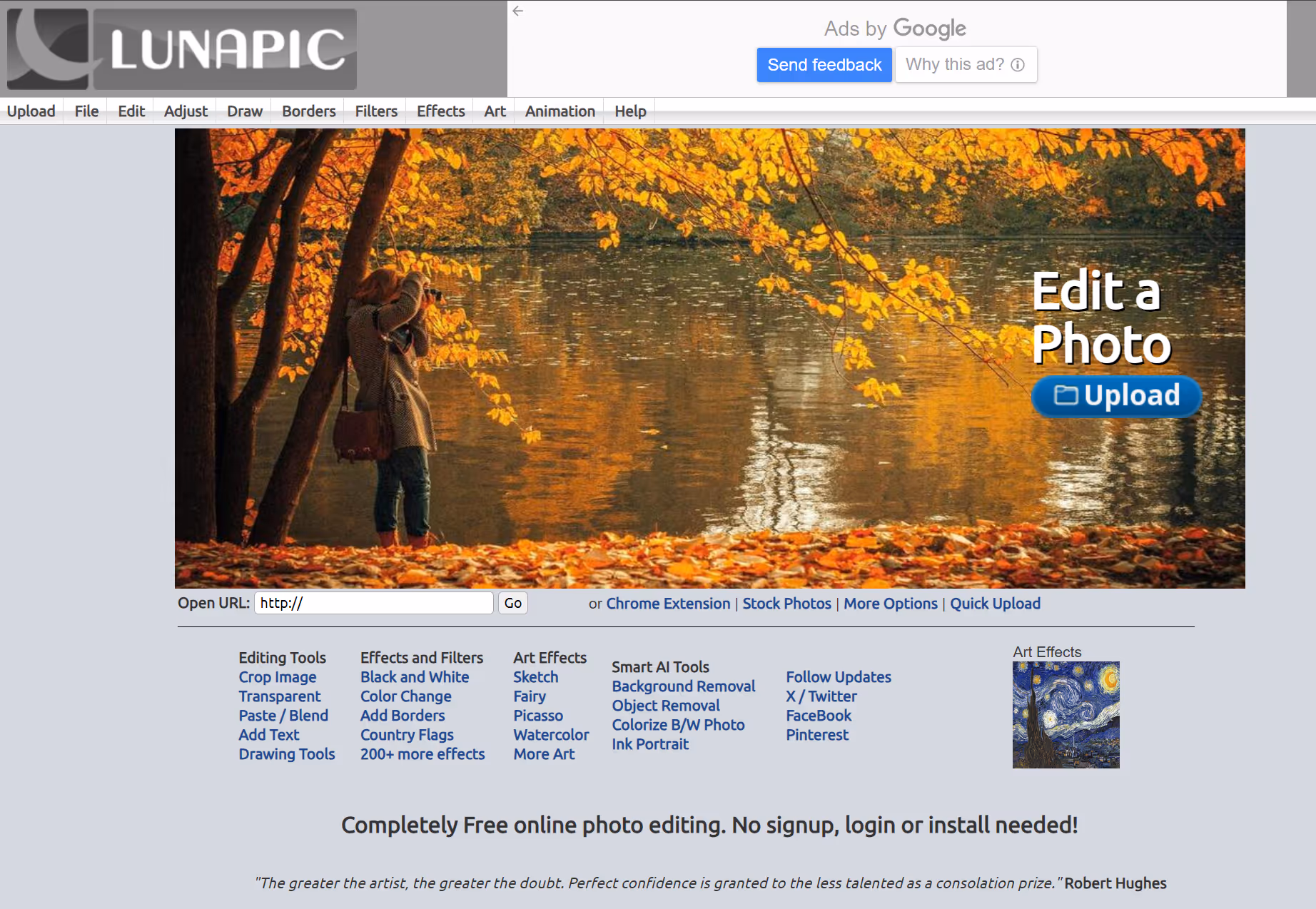Screen dimensions: 1316x909
Task: Open the Crop Image tool
Action: pos(278,676)
